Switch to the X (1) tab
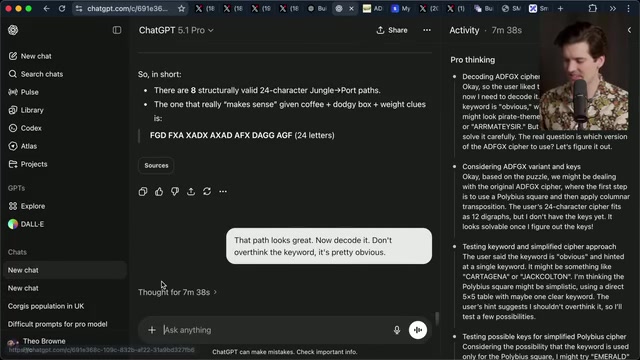The image size is (640, 360). (x=456, y=9)
